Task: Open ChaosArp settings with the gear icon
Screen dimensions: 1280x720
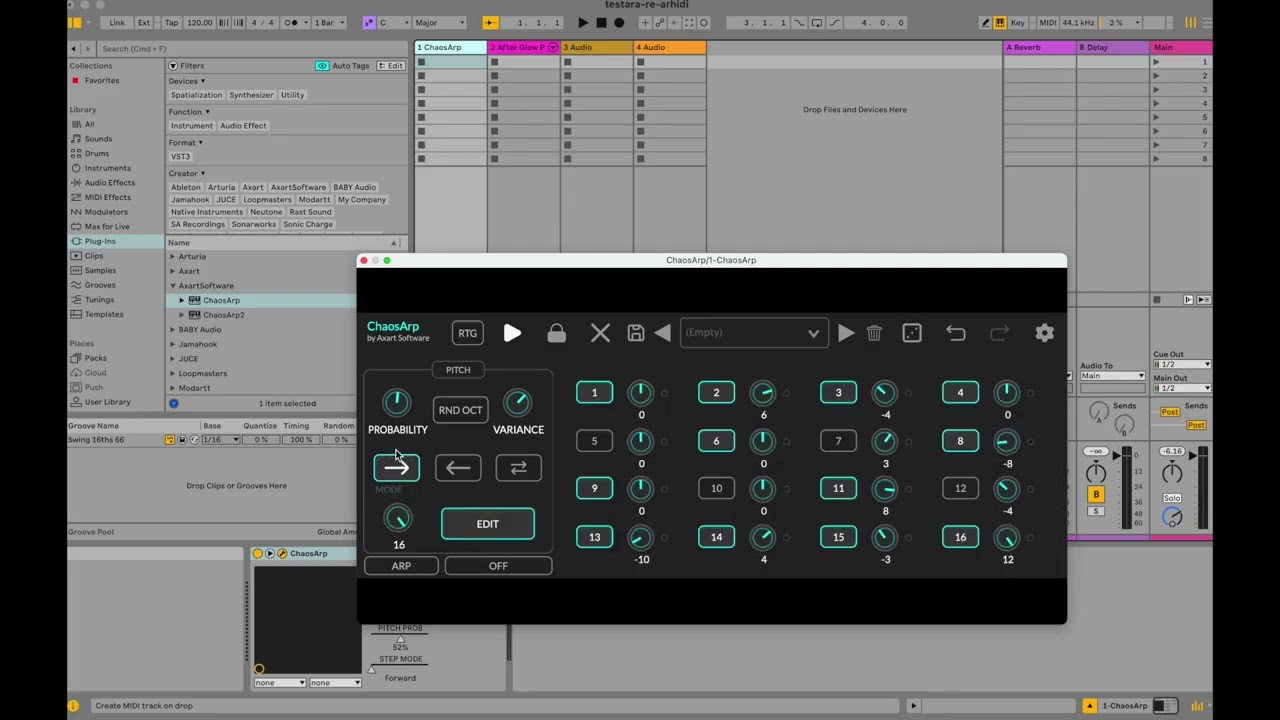Action: [1044, 333]
